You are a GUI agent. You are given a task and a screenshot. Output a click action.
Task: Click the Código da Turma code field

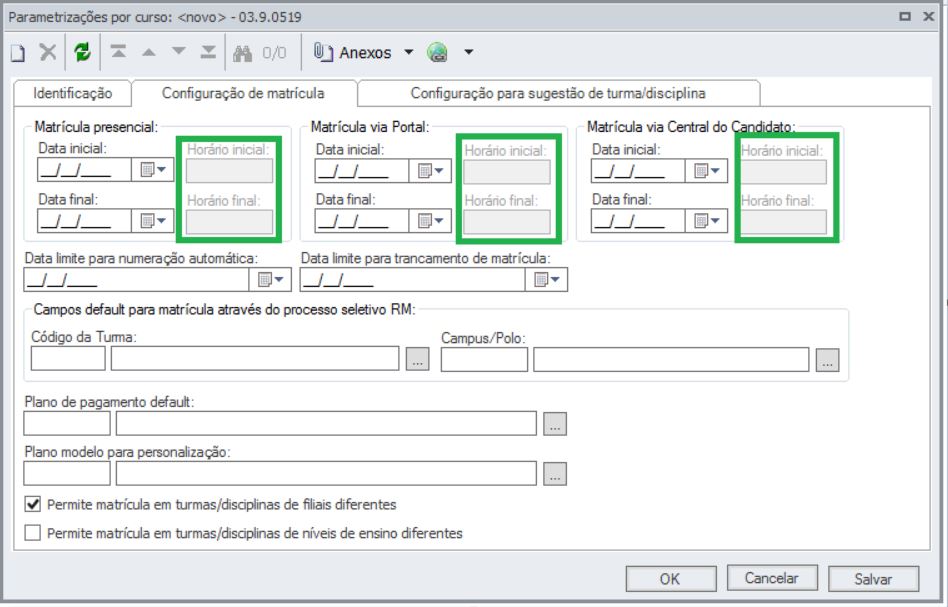(x=68, y=359)
